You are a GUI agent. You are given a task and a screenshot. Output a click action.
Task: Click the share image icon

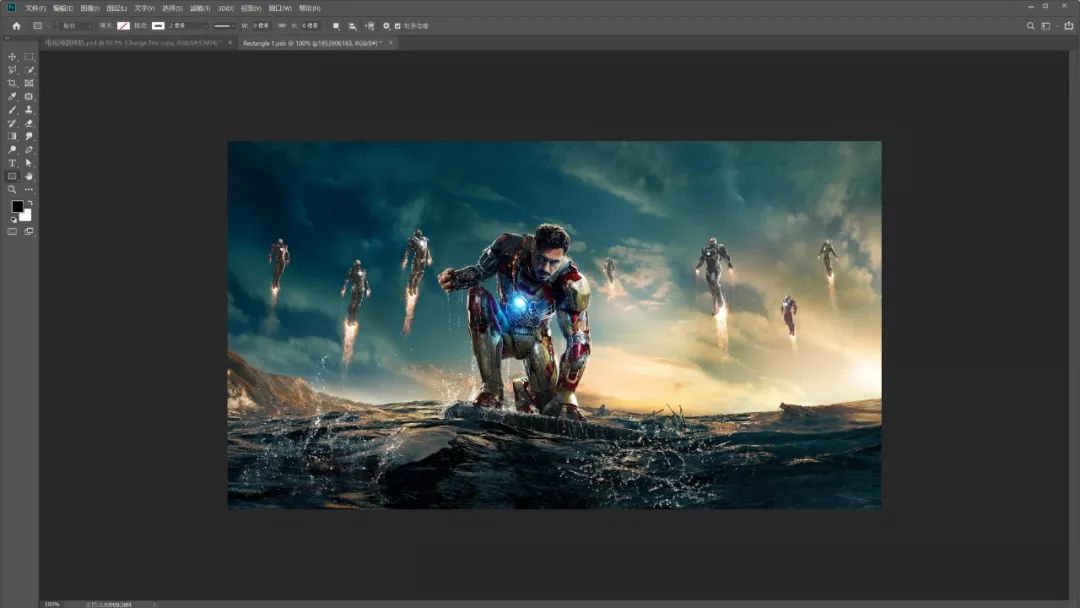[1069, 26]
